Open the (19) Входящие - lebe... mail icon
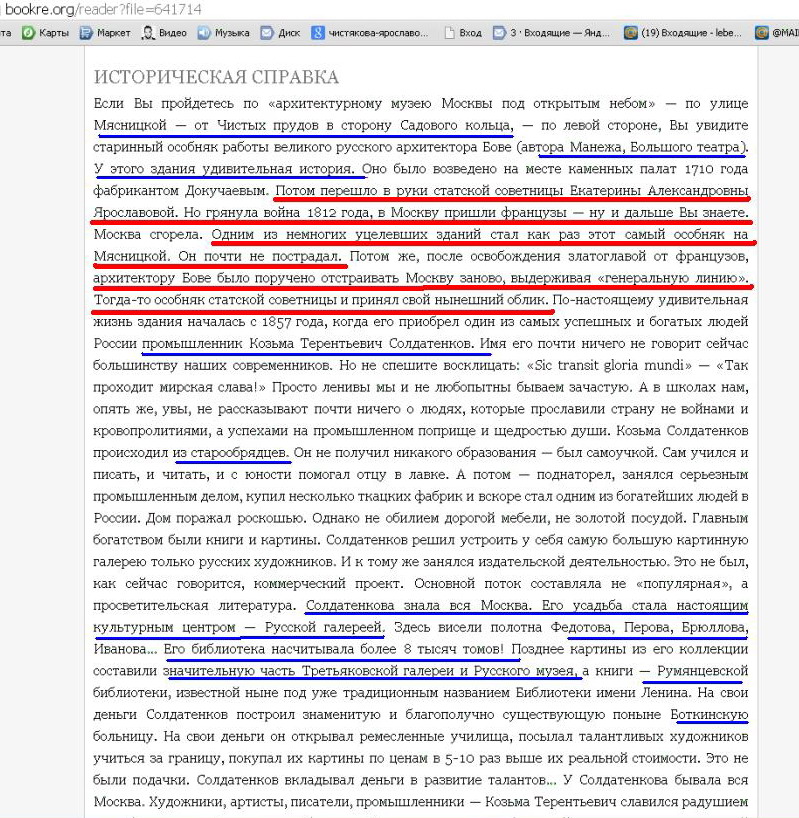The width and height of the screenshot is (799, 818). point(631,33)
